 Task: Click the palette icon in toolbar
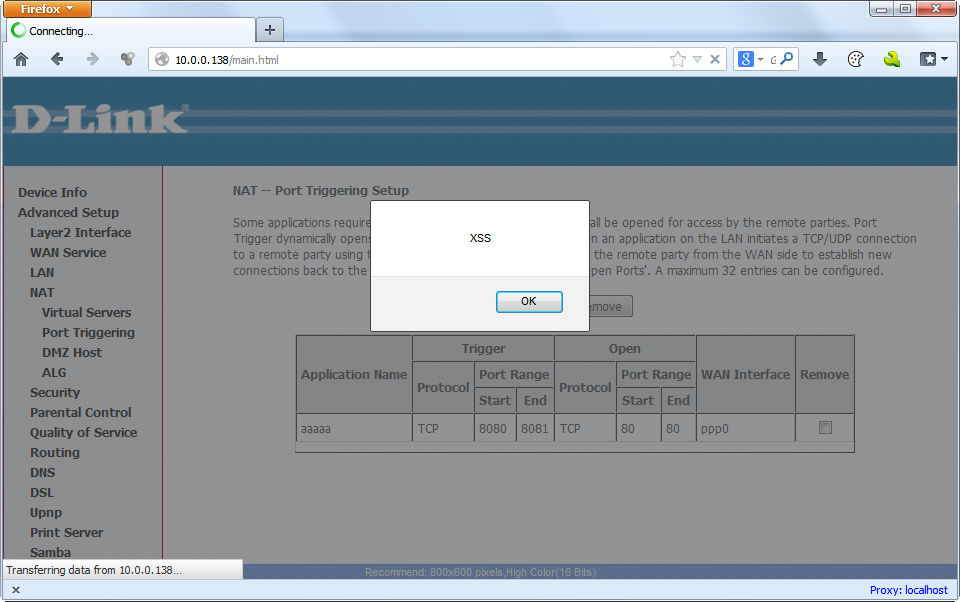[855, 60]
